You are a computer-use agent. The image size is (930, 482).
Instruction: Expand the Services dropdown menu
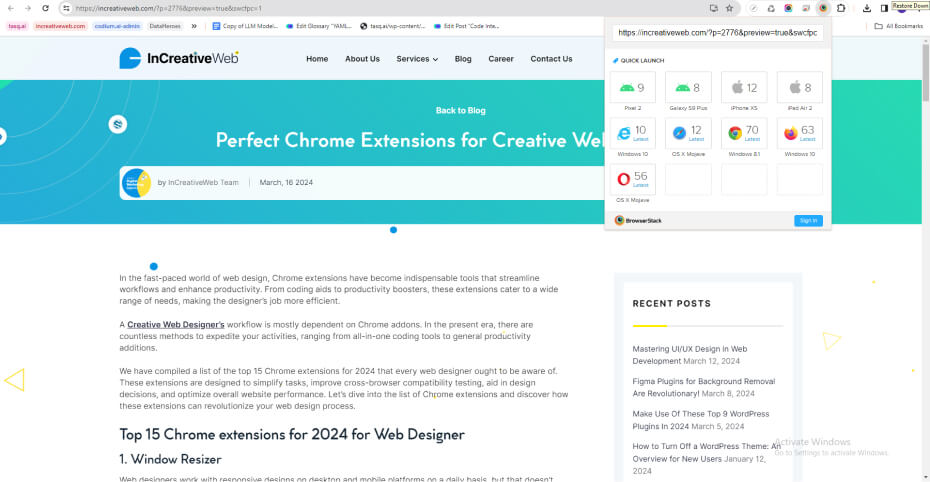(x=417, y=59)
